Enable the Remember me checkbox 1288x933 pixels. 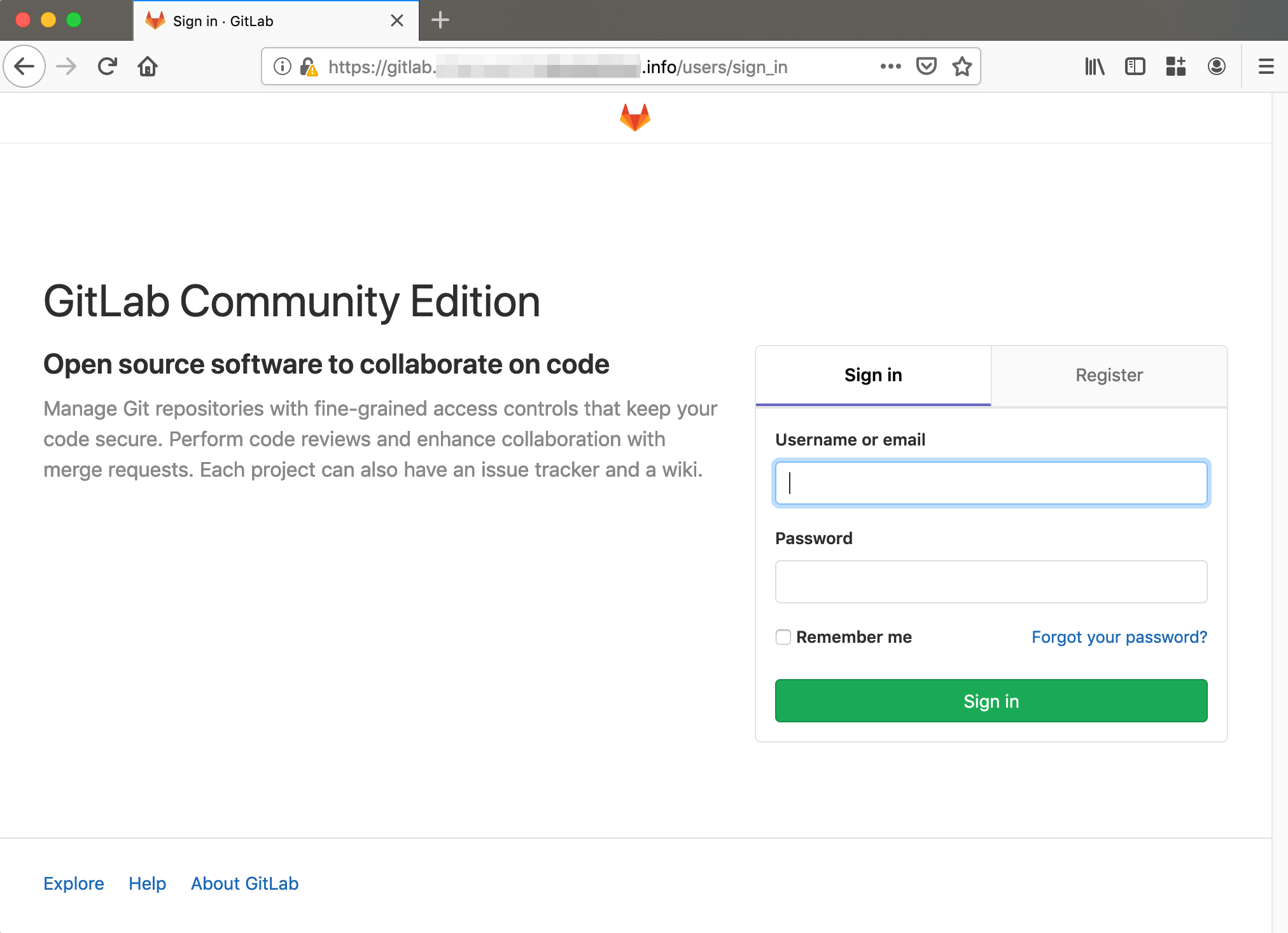tap(783, 637)
